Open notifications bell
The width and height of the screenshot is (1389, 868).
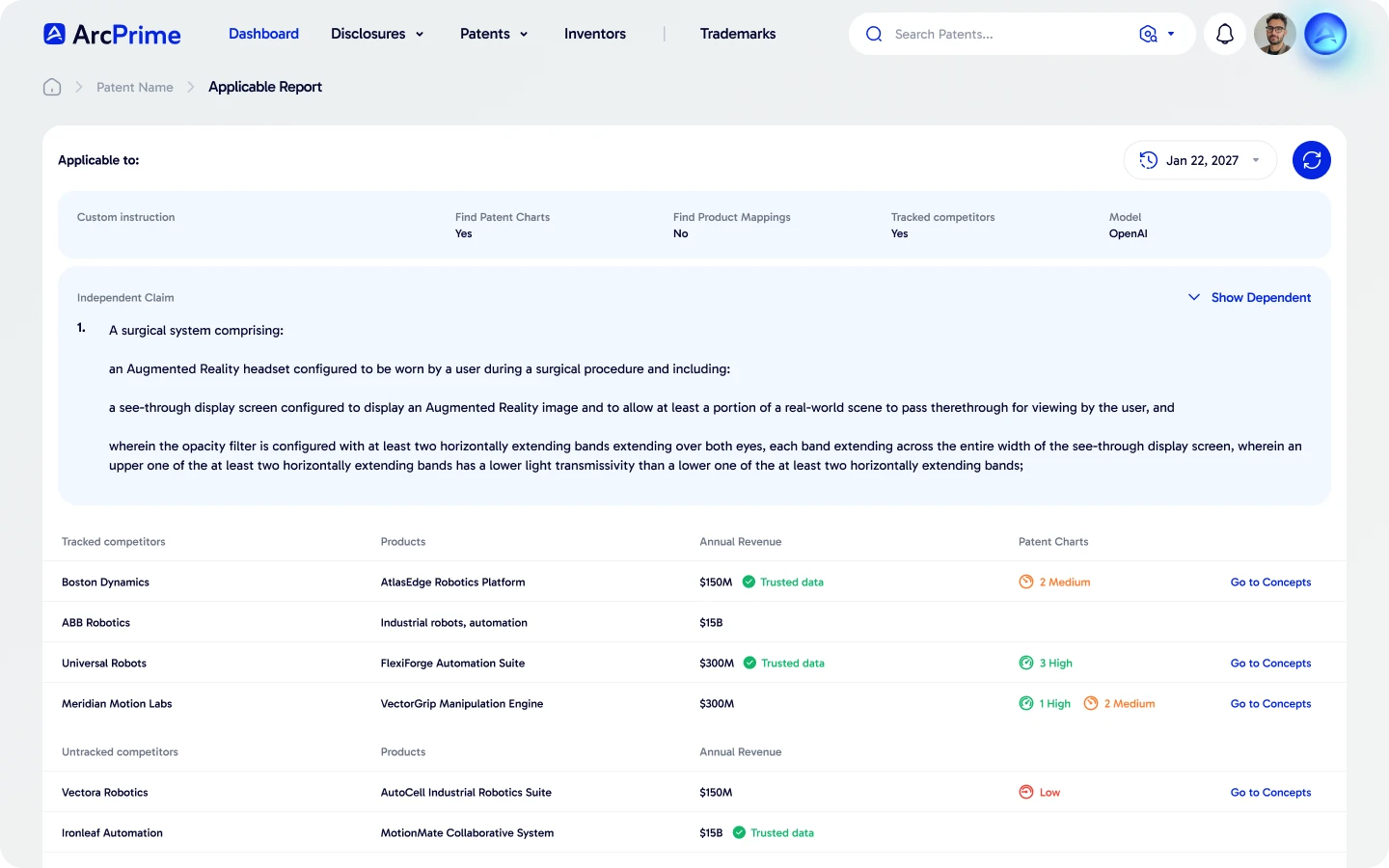[x=1225, y=34]
